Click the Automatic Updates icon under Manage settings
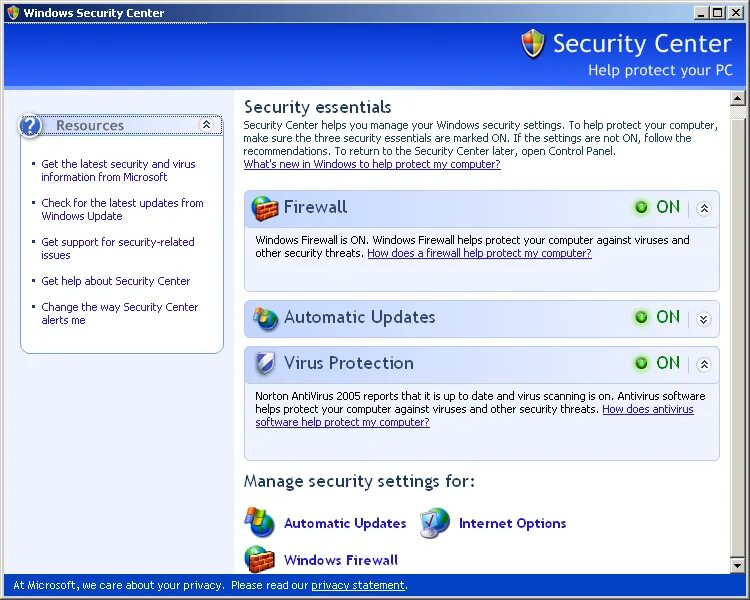 coord(259,522)
